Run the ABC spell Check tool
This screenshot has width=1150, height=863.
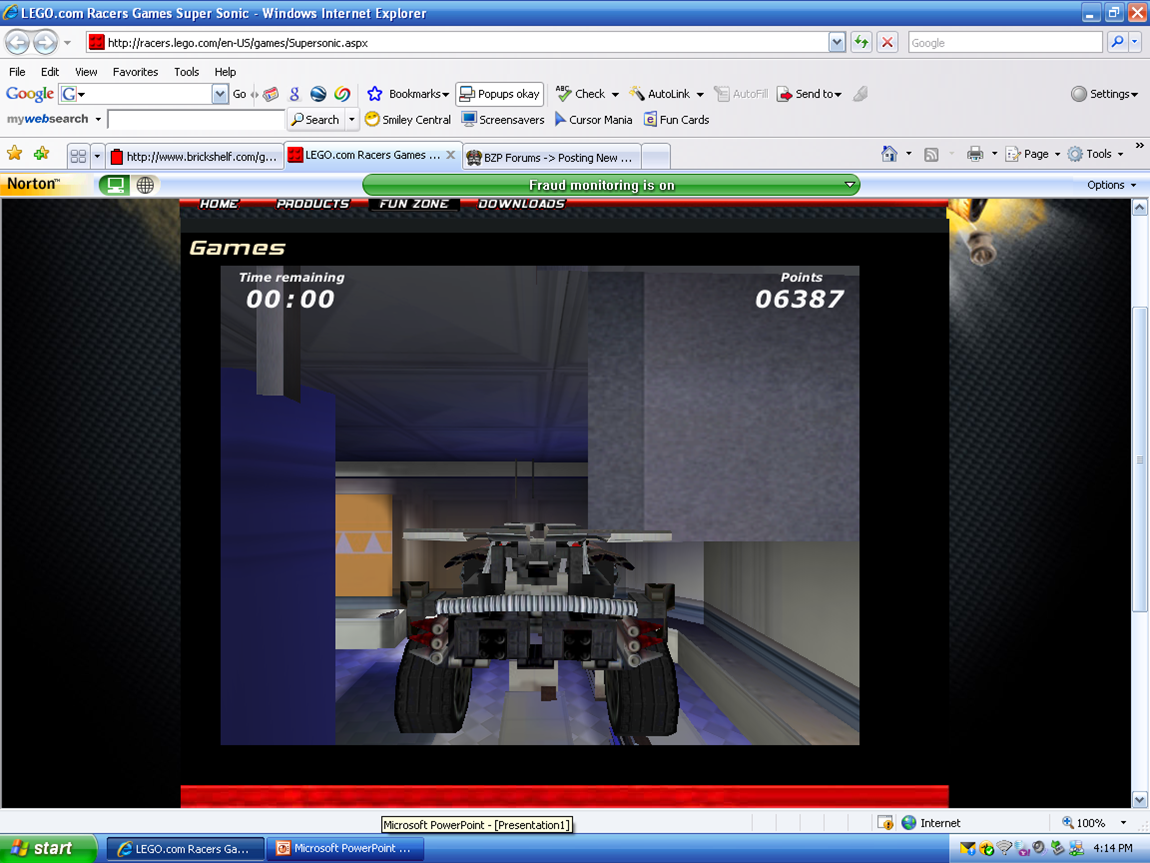[x=584, y=94]
